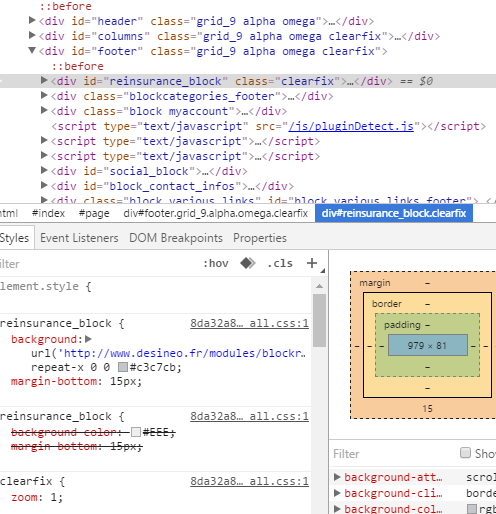Select #index in the breadcrumb
The image size is (496, 514).
pyautogui.click(x=48, y=213)
